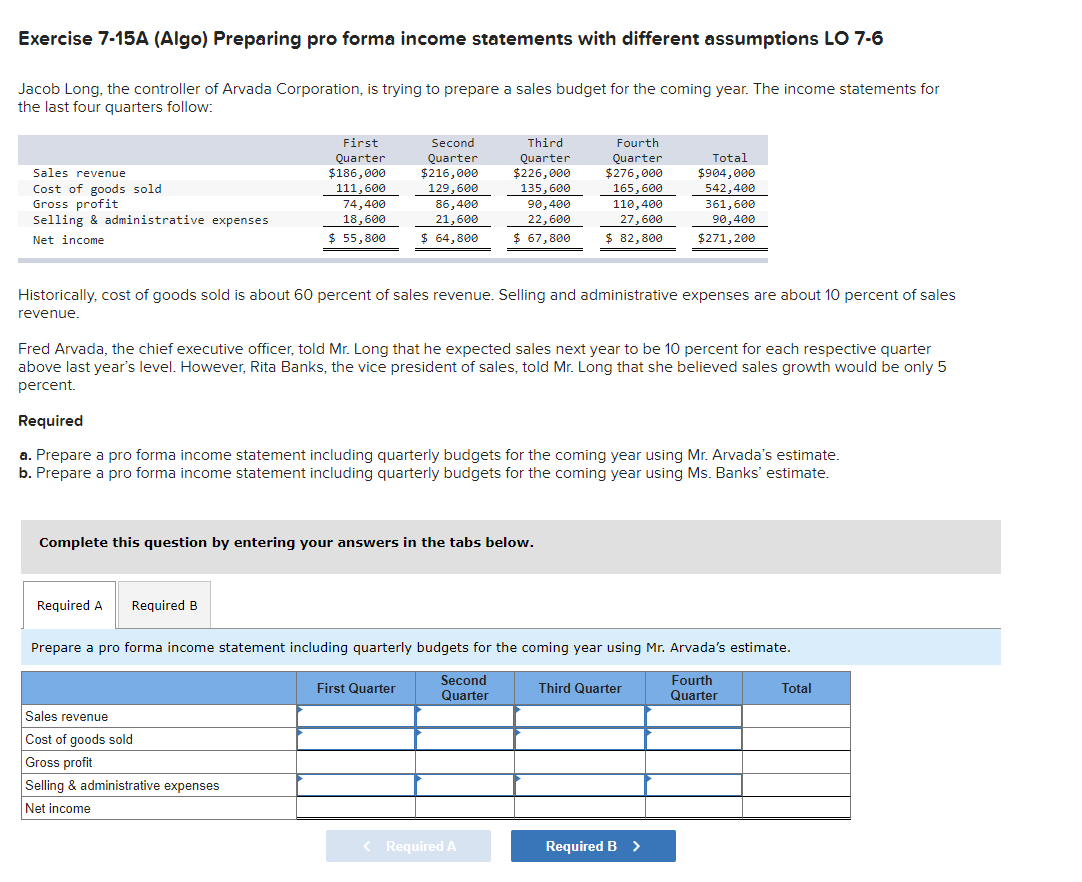Click the Required B navigation button
Viewport: 1082px width, 882px height.
(593, 845)
